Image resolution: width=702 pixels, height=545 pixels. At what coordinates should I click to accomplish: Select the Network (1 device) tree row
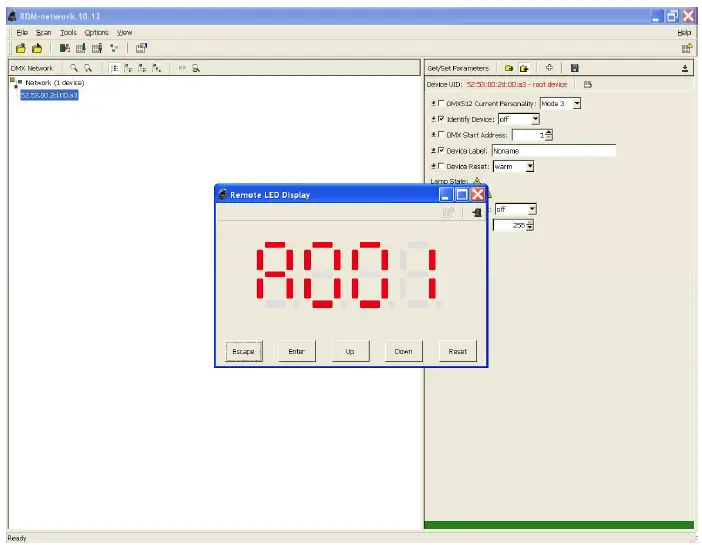pyautogui.click(x=55, y=82)
